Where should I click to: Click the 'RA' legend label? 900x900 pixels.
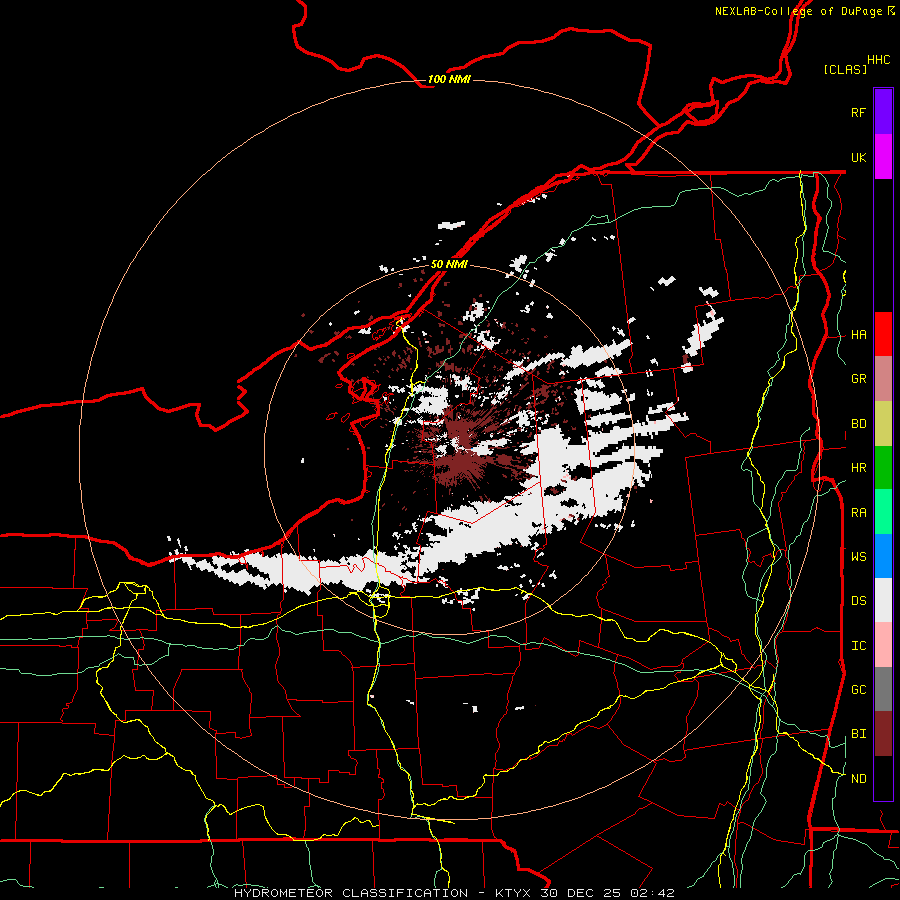pyautogui.click(x=859, y=513)
